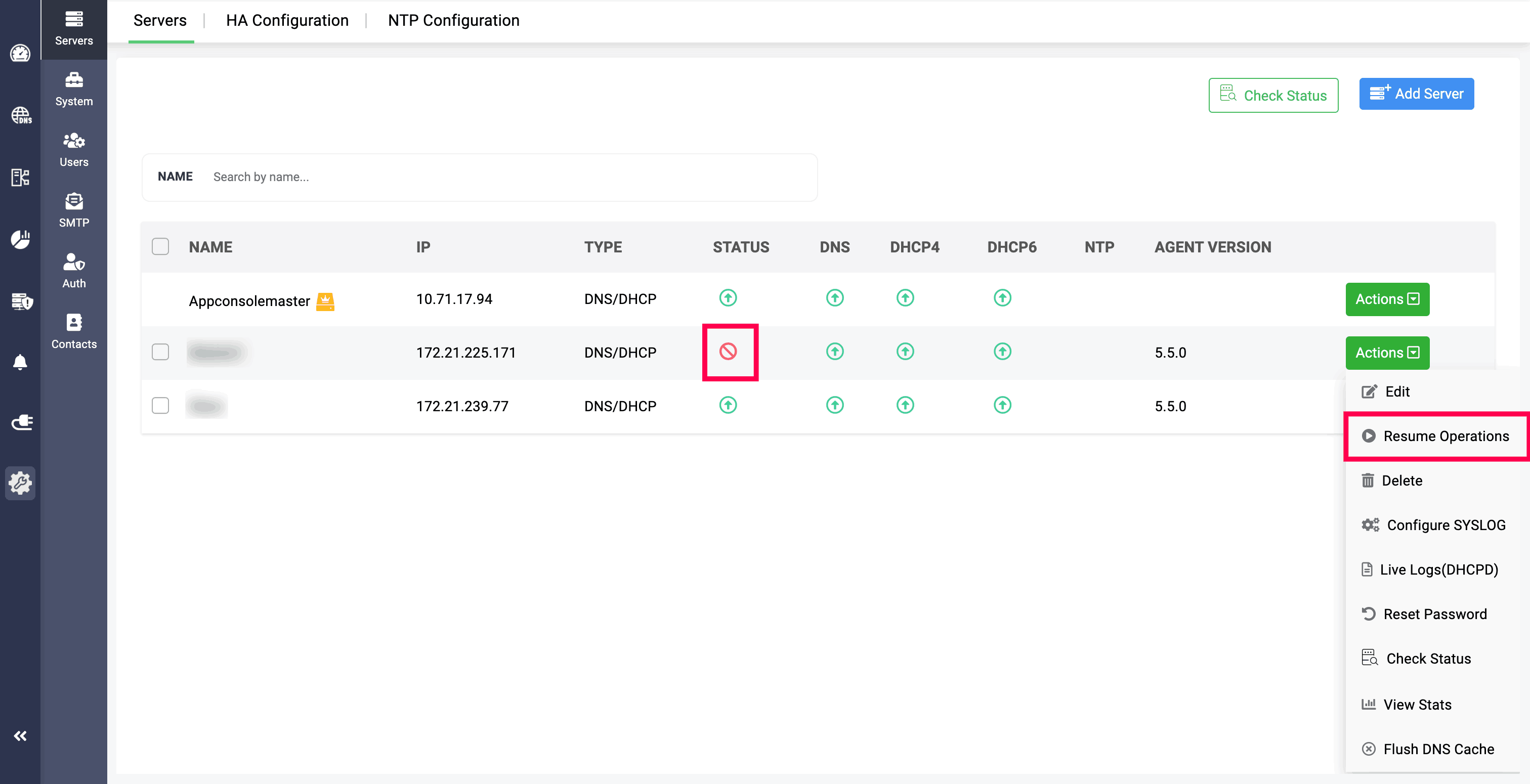The image size is (1530, 784).
Task: Check the box for server 172.21.239.77
Action: [x=160, y=406]
